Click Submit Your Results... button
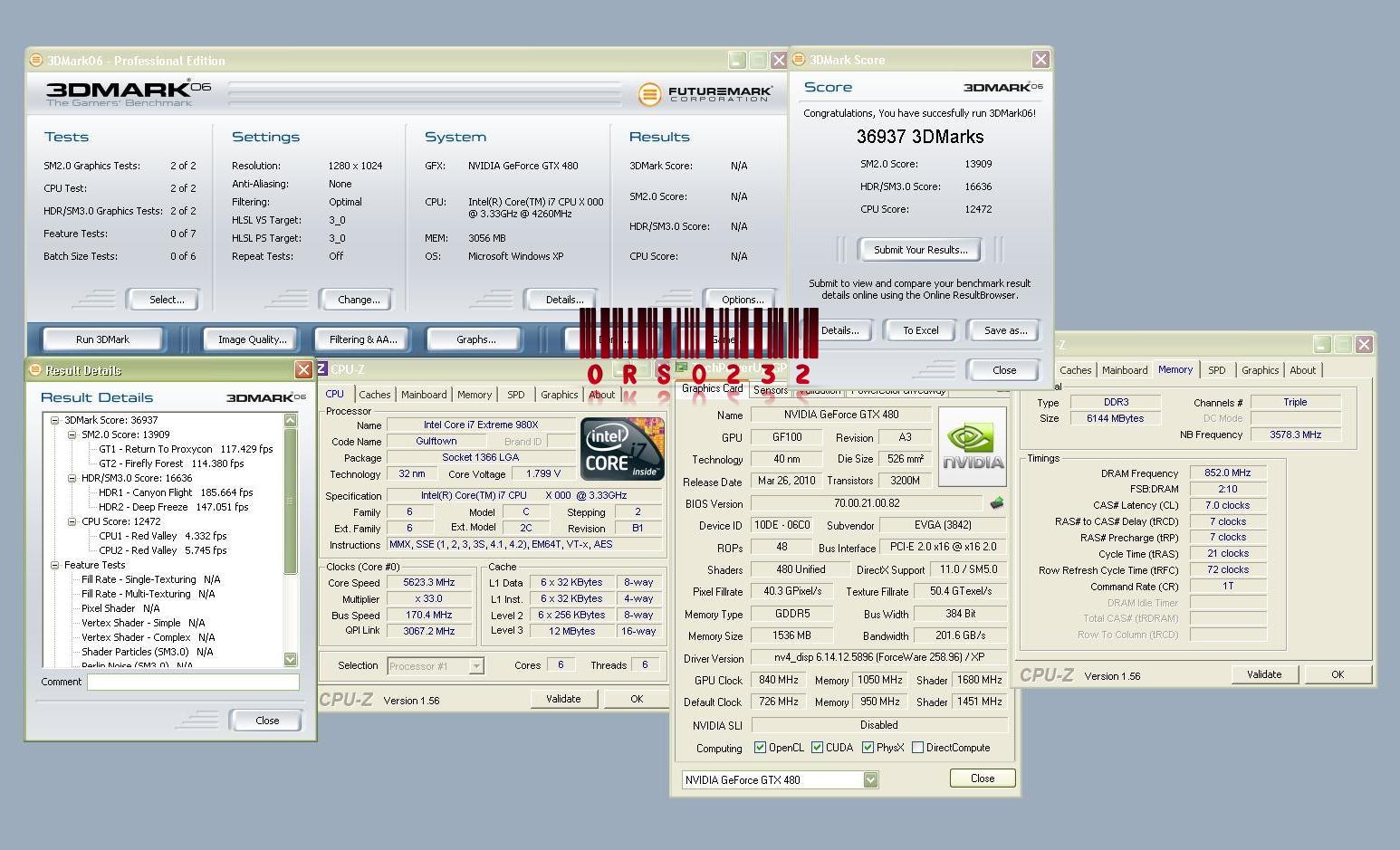Image resolution: width=1400 pixels, height=850 pixels. point(920,250)
